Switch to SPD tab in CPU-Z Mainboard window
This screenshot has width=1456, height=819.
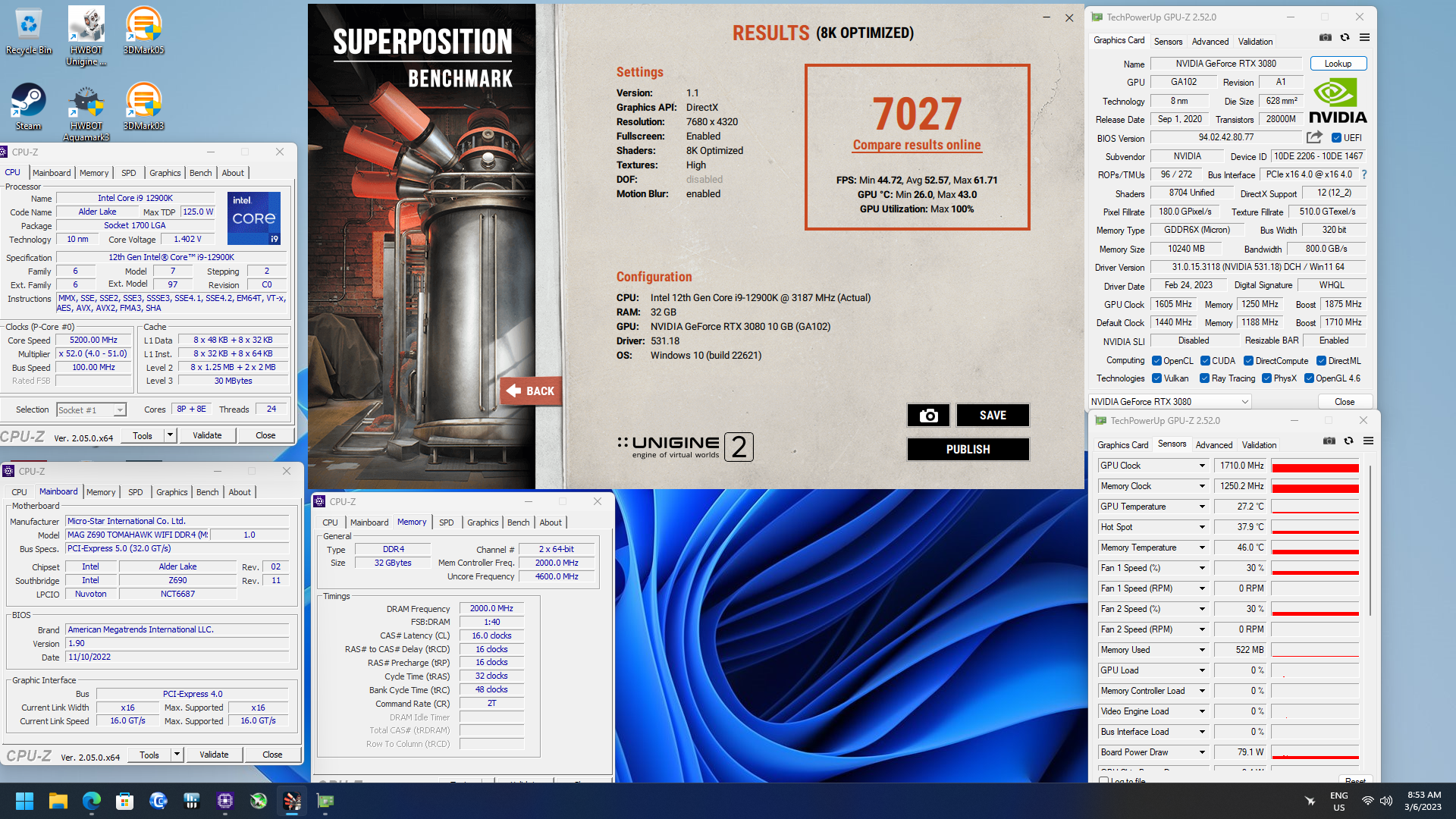coord(136,492)
